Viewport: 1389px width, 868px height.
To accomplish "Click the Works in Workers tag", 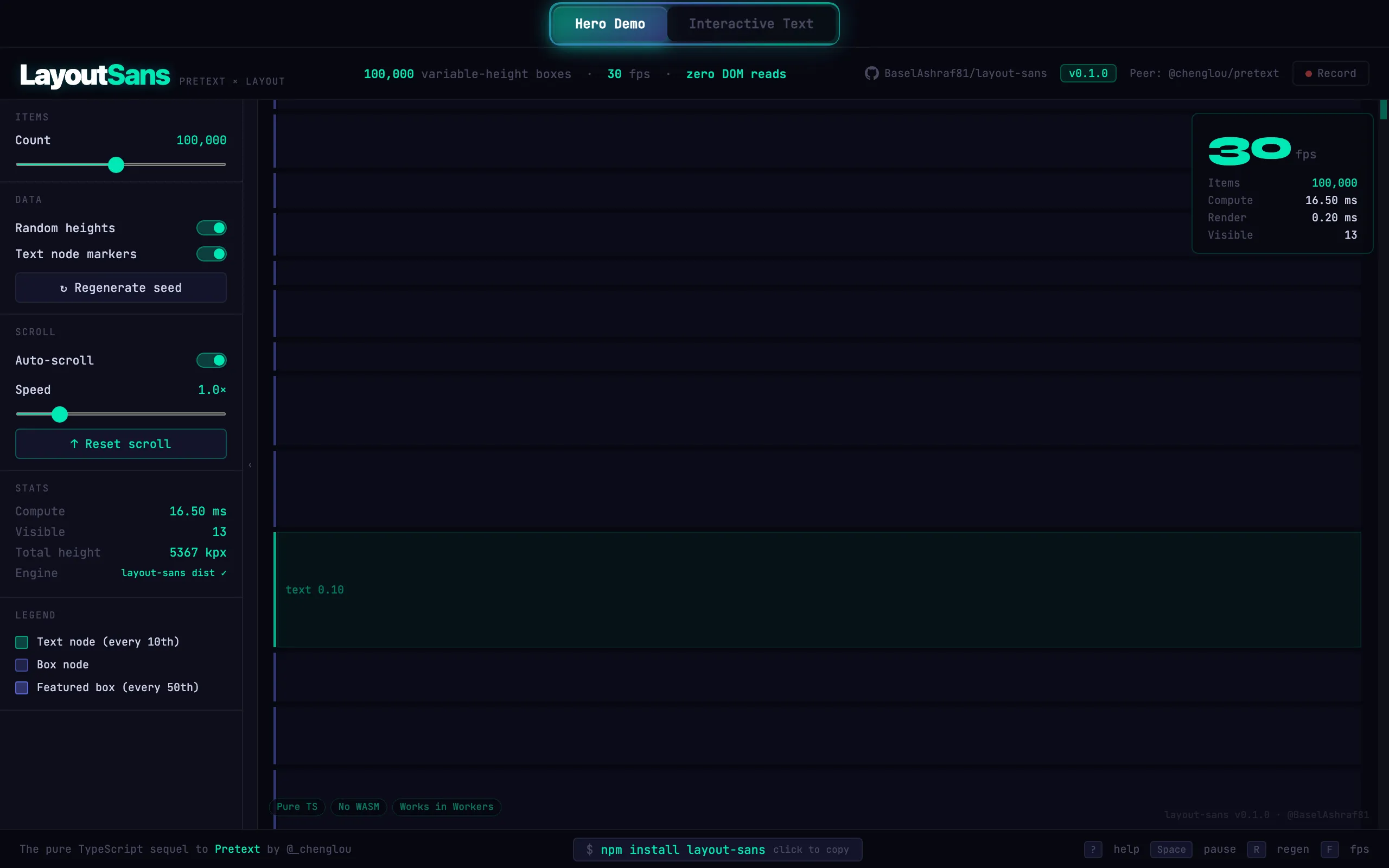I will (x=447, y=807).
